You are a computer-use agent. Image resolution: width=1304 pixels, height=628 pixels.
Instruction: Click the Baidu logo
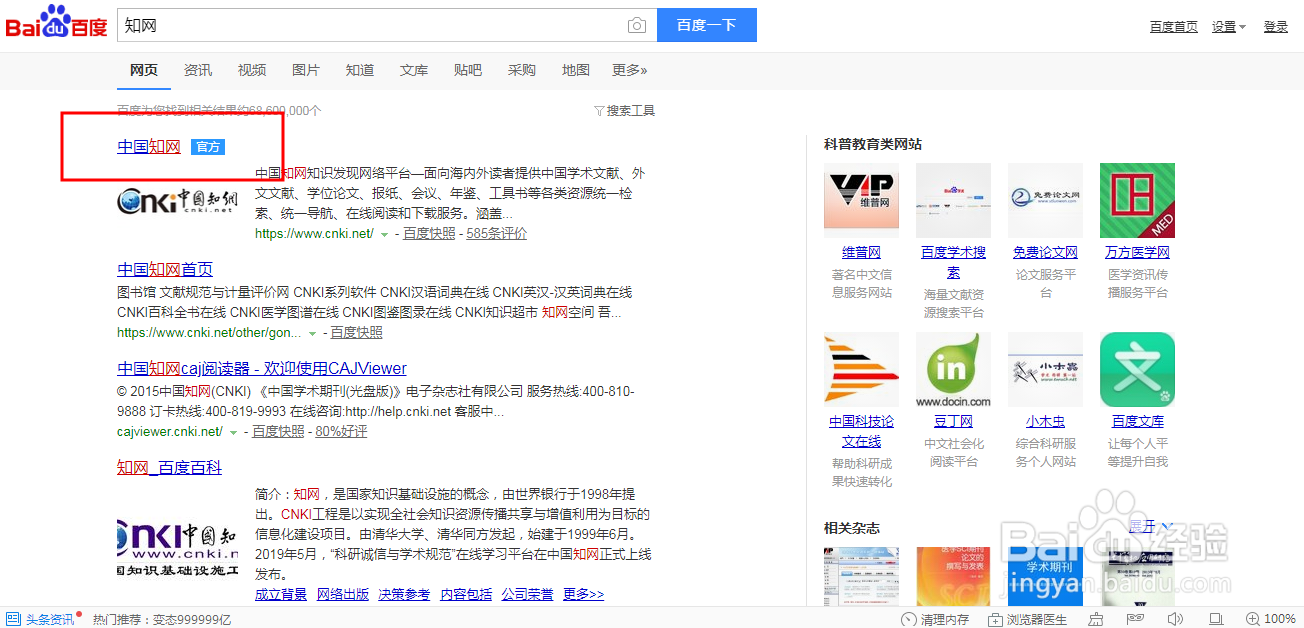pos(56,22)
